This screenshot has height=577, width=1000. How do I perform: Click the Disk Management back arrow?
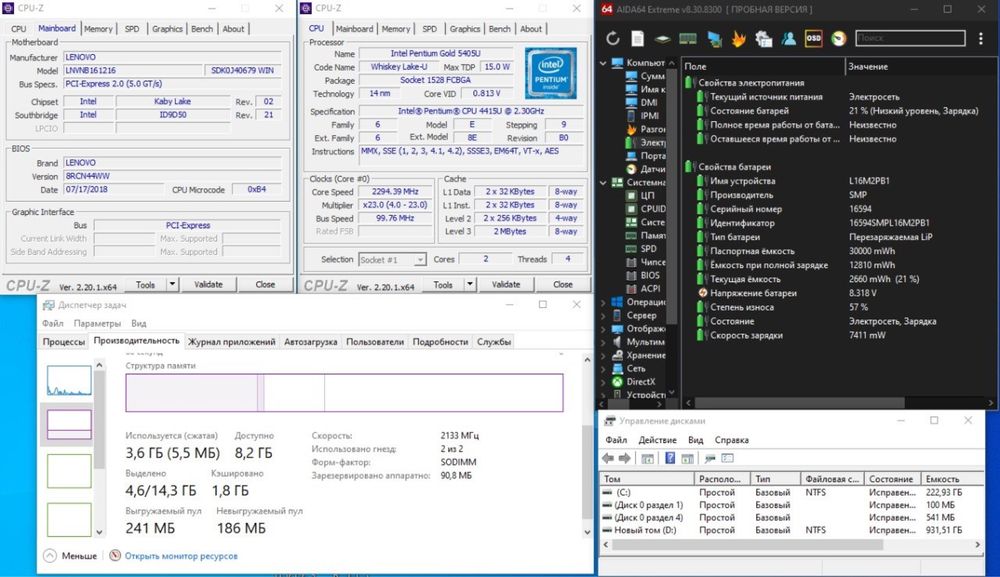[x=608, y=458]
